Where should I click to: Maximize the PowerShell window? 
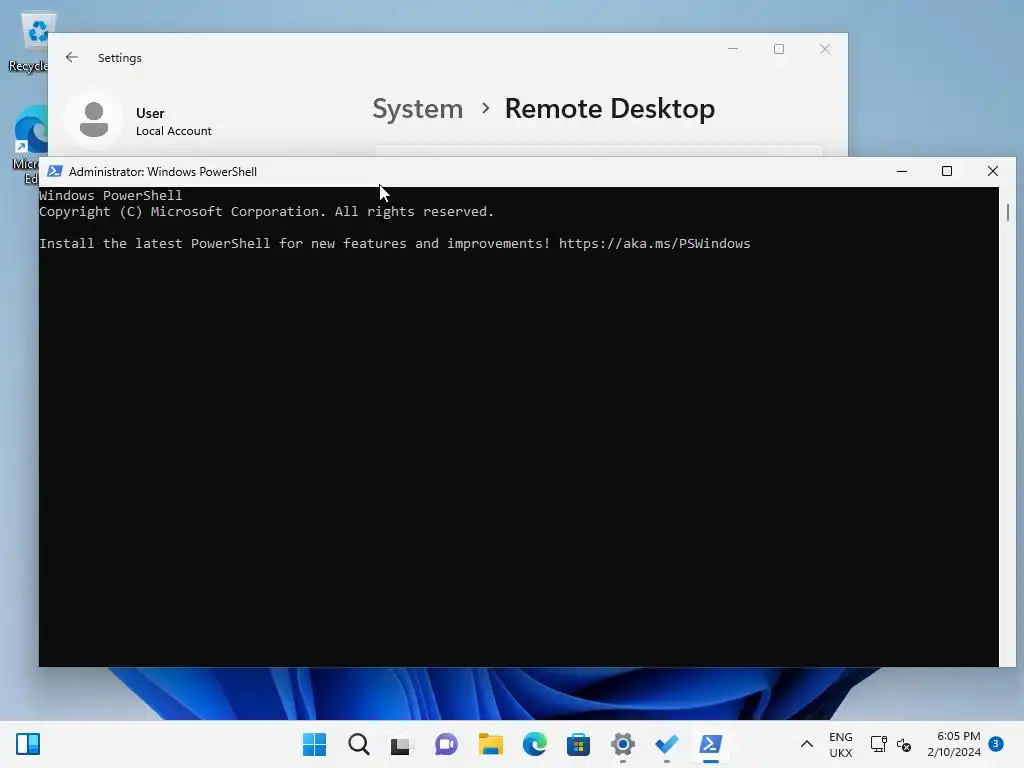click(x=947, y=171)
